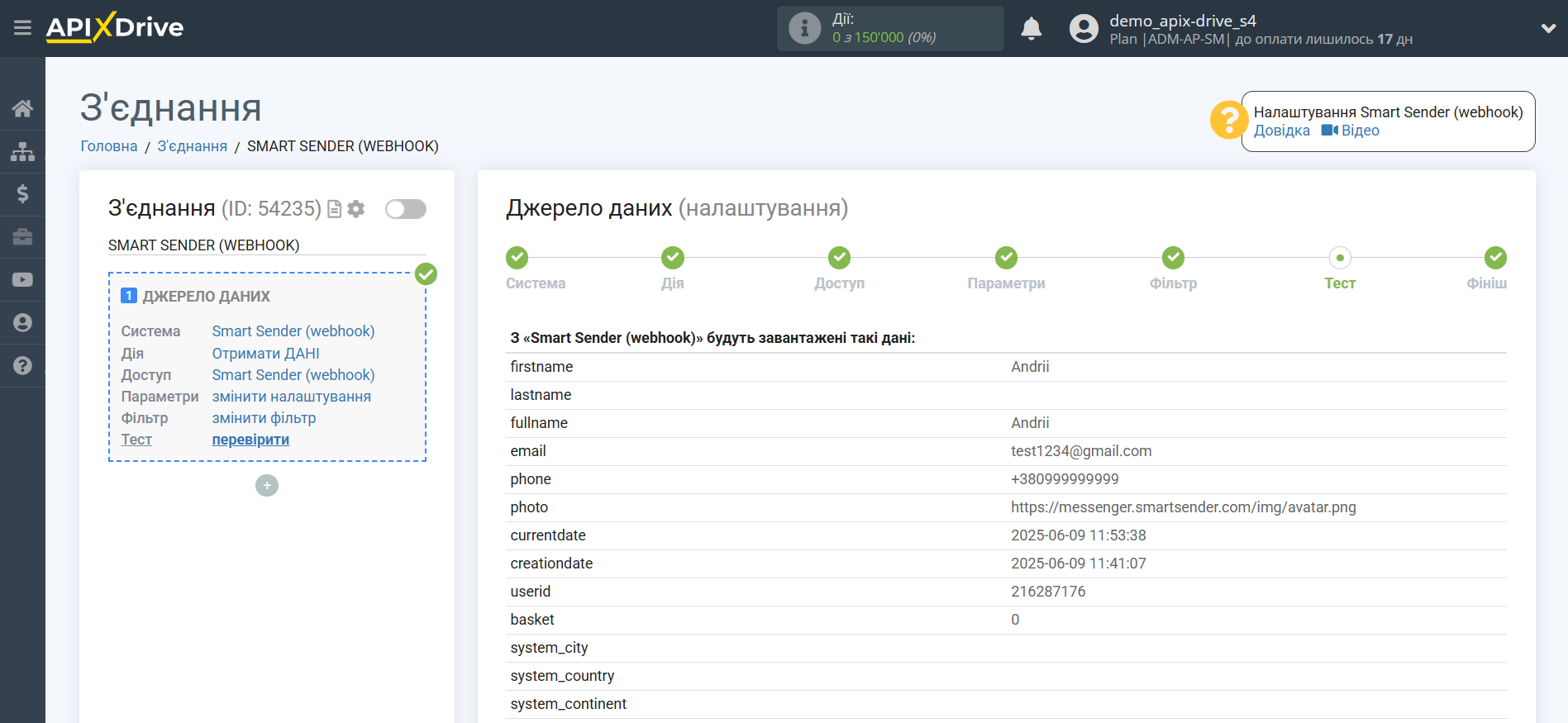Click the green check on data source block
The width and height of the screenshot is (1568, 723).
pyautogui.click(x=426, y=274)
